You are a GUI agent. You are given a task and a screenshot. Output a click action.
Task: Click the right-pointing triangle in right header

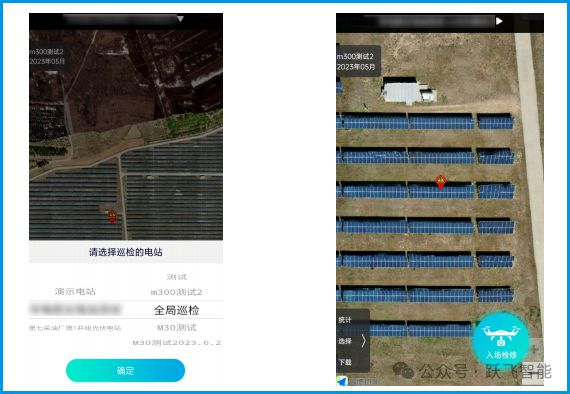click(x=499, y=21)
